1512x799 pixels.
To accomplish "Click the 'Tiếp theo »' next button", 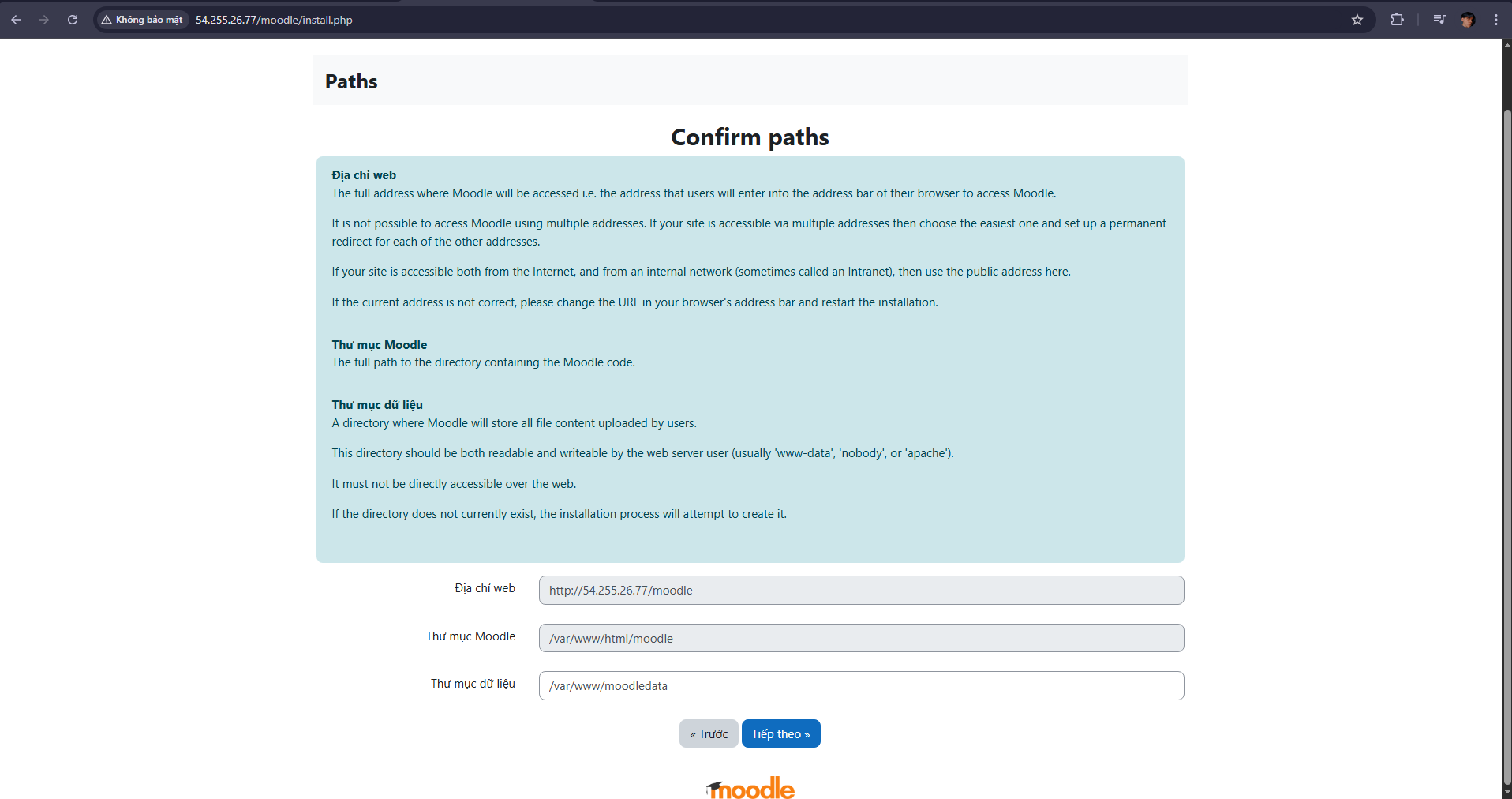I will coord(780,733).
